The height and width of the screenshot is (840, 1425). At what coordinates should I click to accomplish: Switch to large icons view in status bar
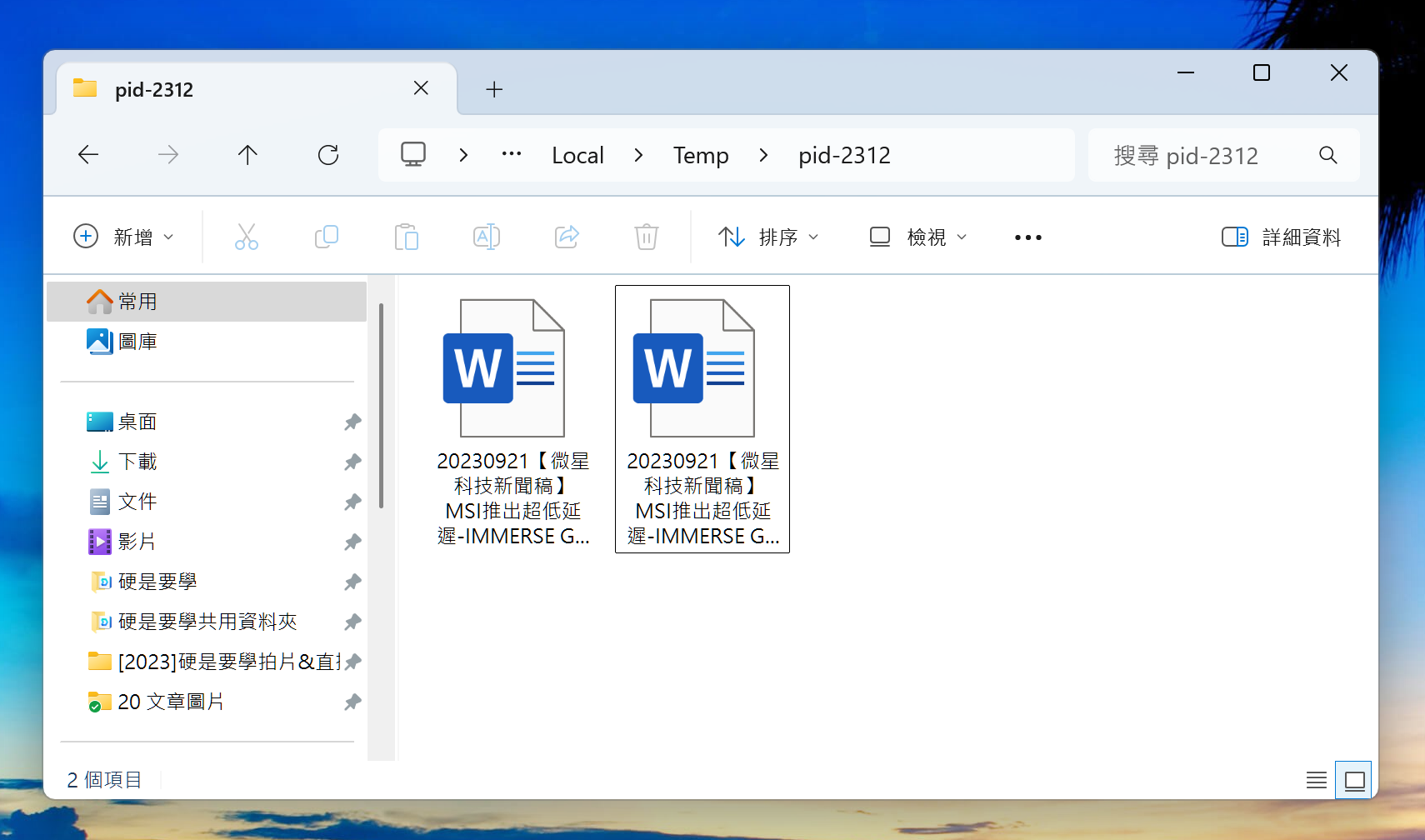tap(1354, 780)
